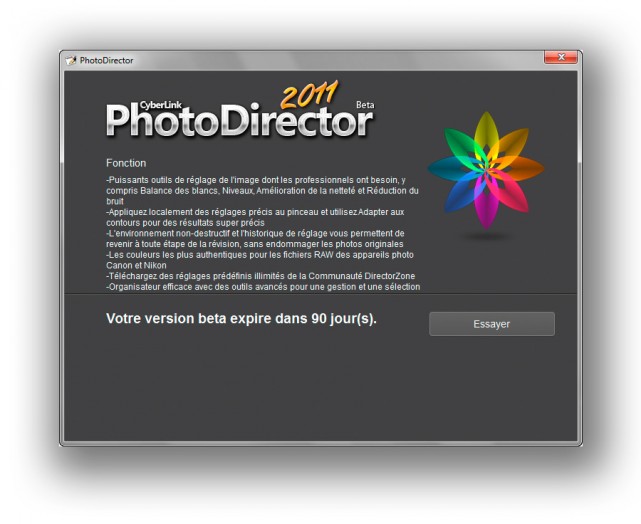The width and height of the screenshot is (641, 524).
Task: Click the orange 2011 year graphic
Action: point(309,94)
